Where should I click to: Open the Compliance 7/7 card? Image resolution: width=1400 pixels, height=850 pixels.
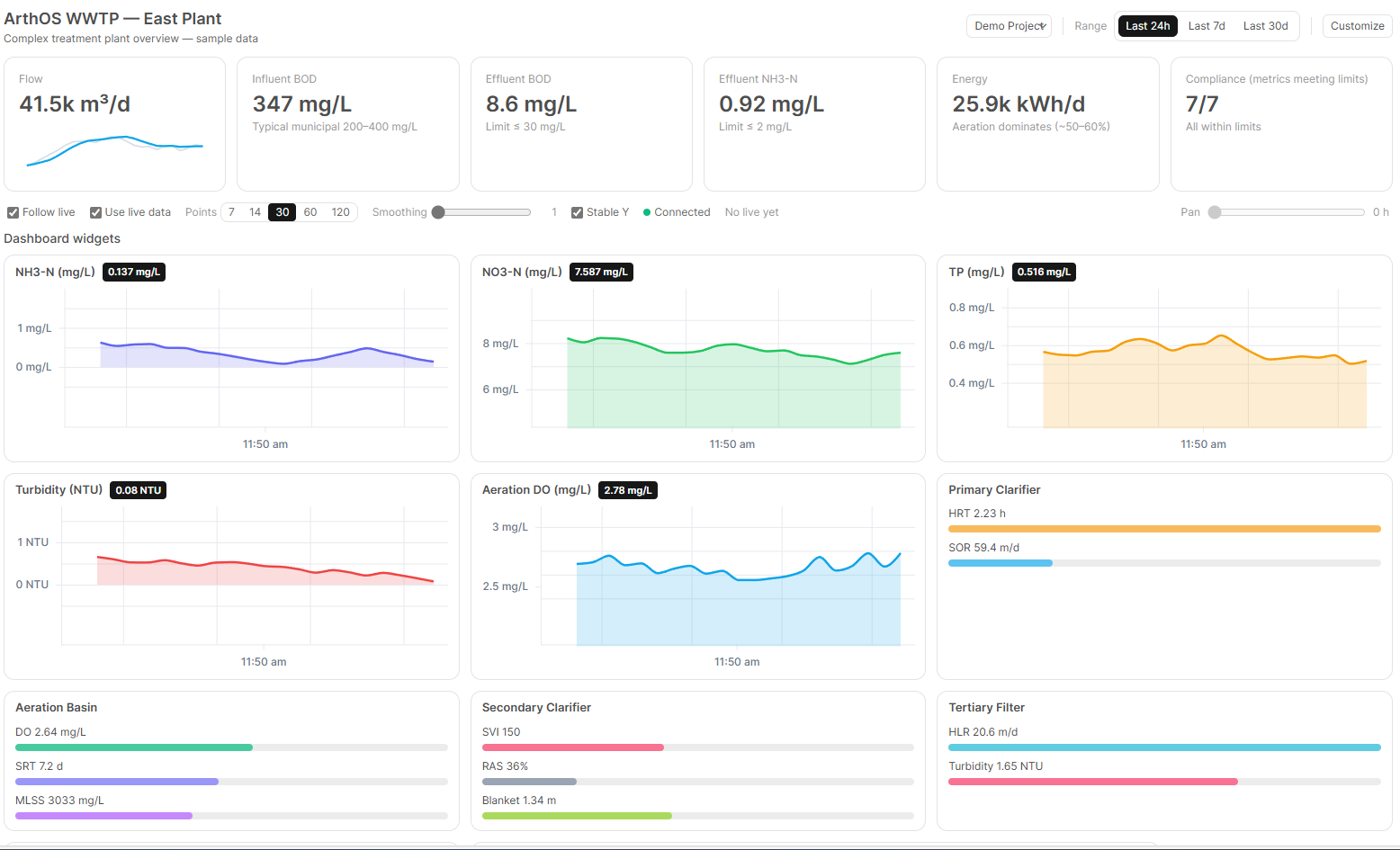pyautogui.click(x=1280, y=124)
